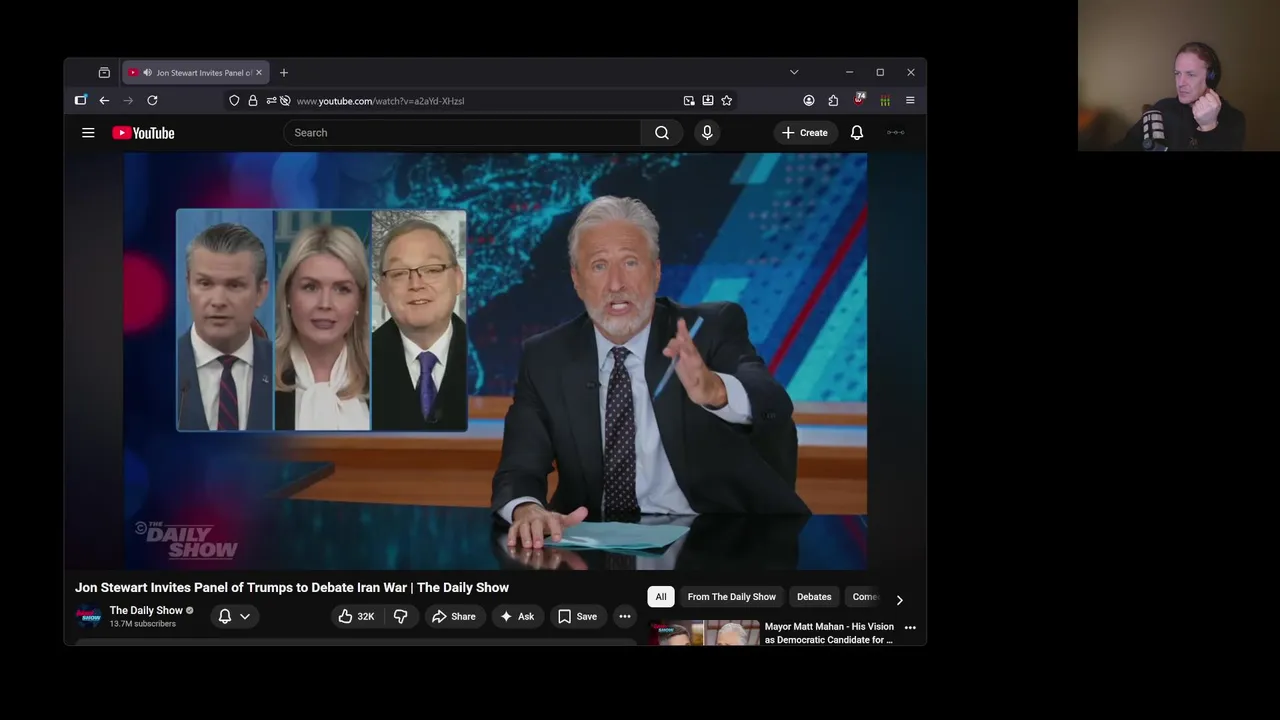Go to the YouTube home logo

143,133
